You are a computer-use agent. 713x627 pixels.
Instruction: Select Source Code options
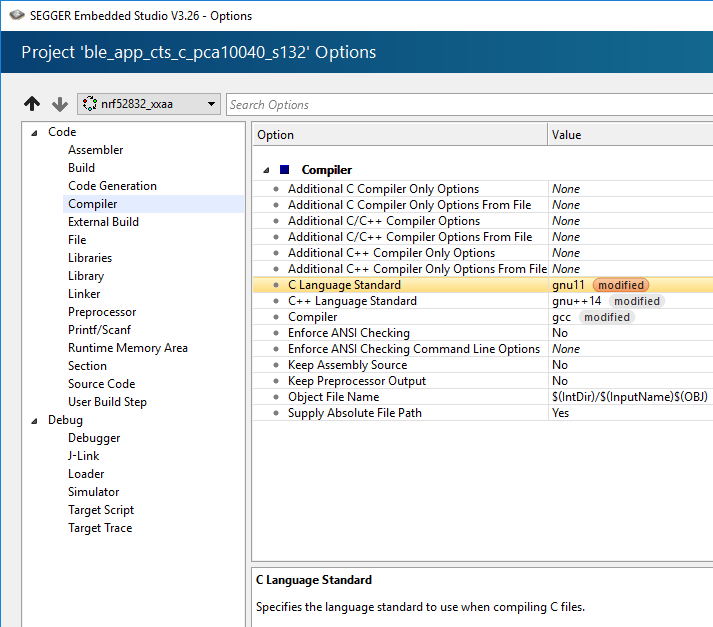[x=101, y=384]
